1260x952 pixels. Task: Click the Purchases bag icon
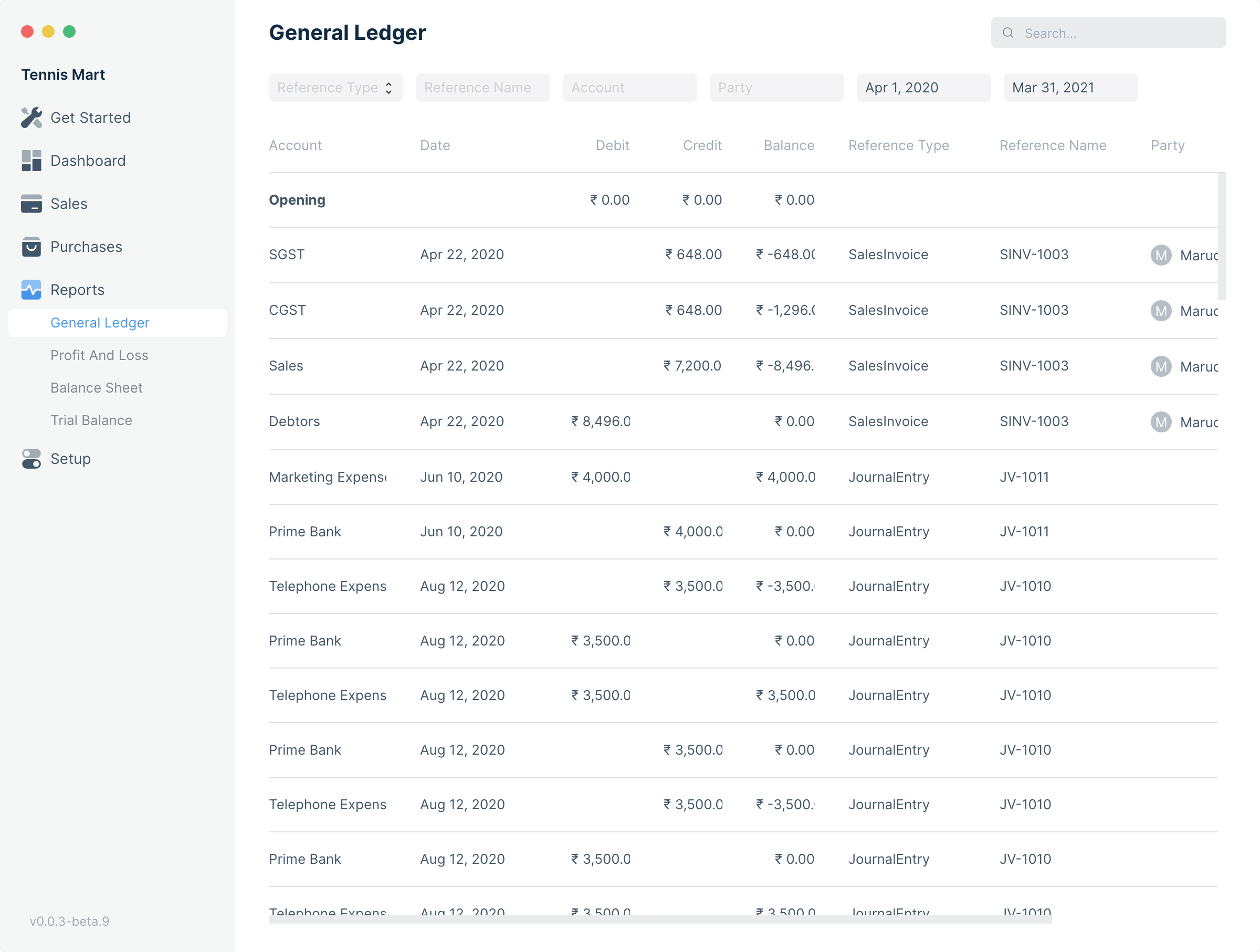pyautogui.click(x=31, y=247)
